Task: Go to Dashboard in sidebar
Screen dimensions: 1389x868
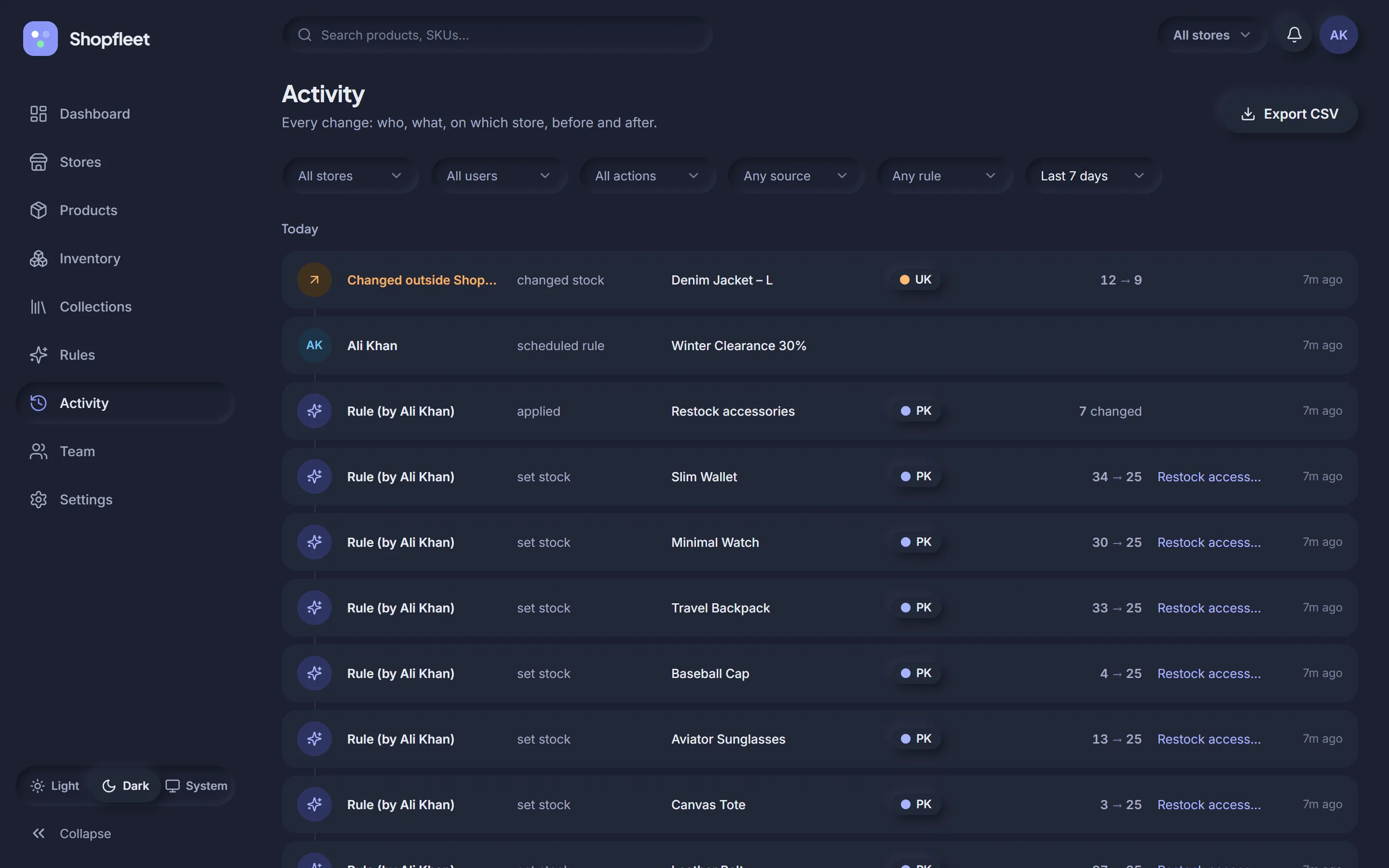Action: [125, 114]
